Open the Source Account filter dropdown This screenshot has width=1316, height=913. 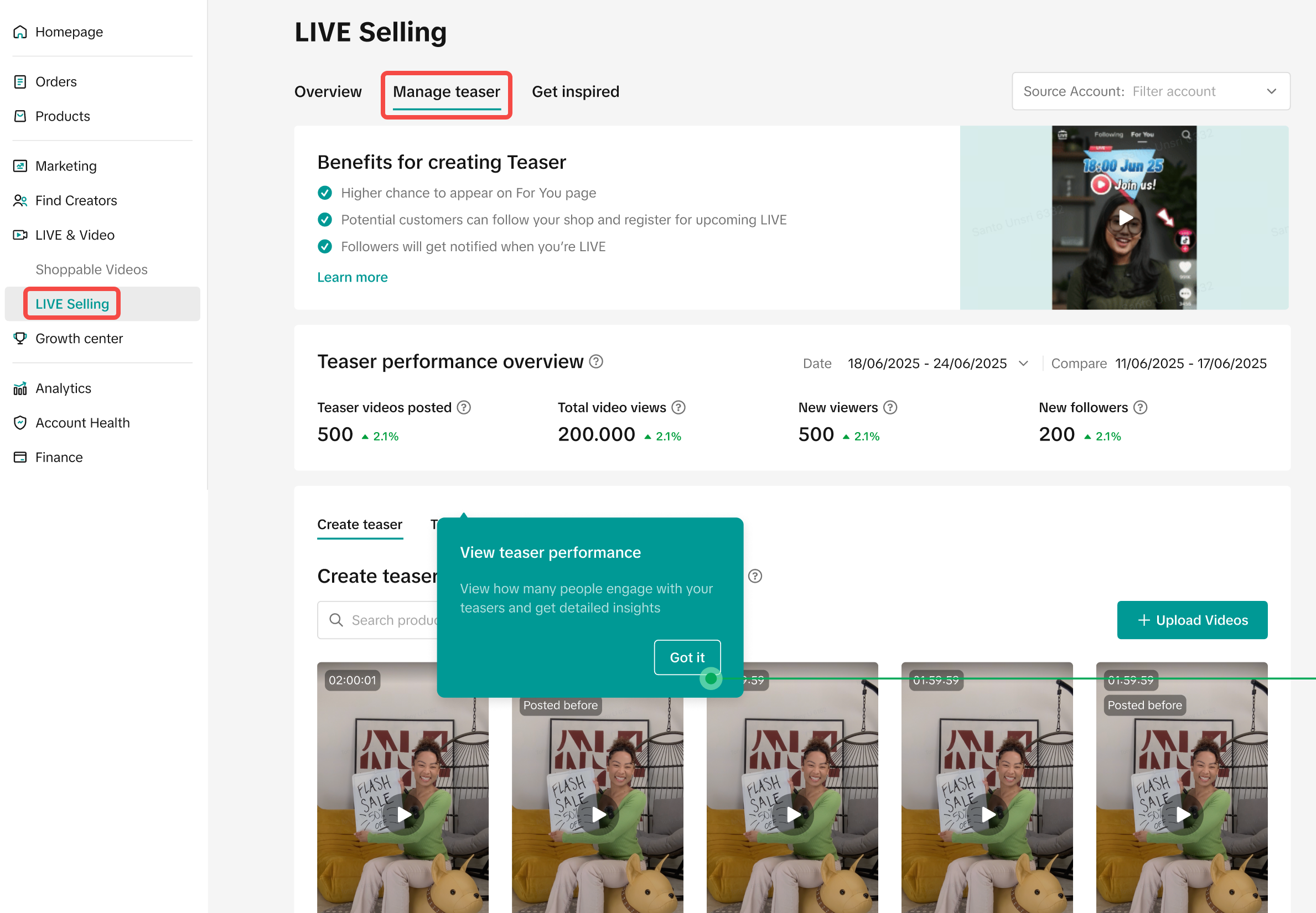coord(1151,91)
